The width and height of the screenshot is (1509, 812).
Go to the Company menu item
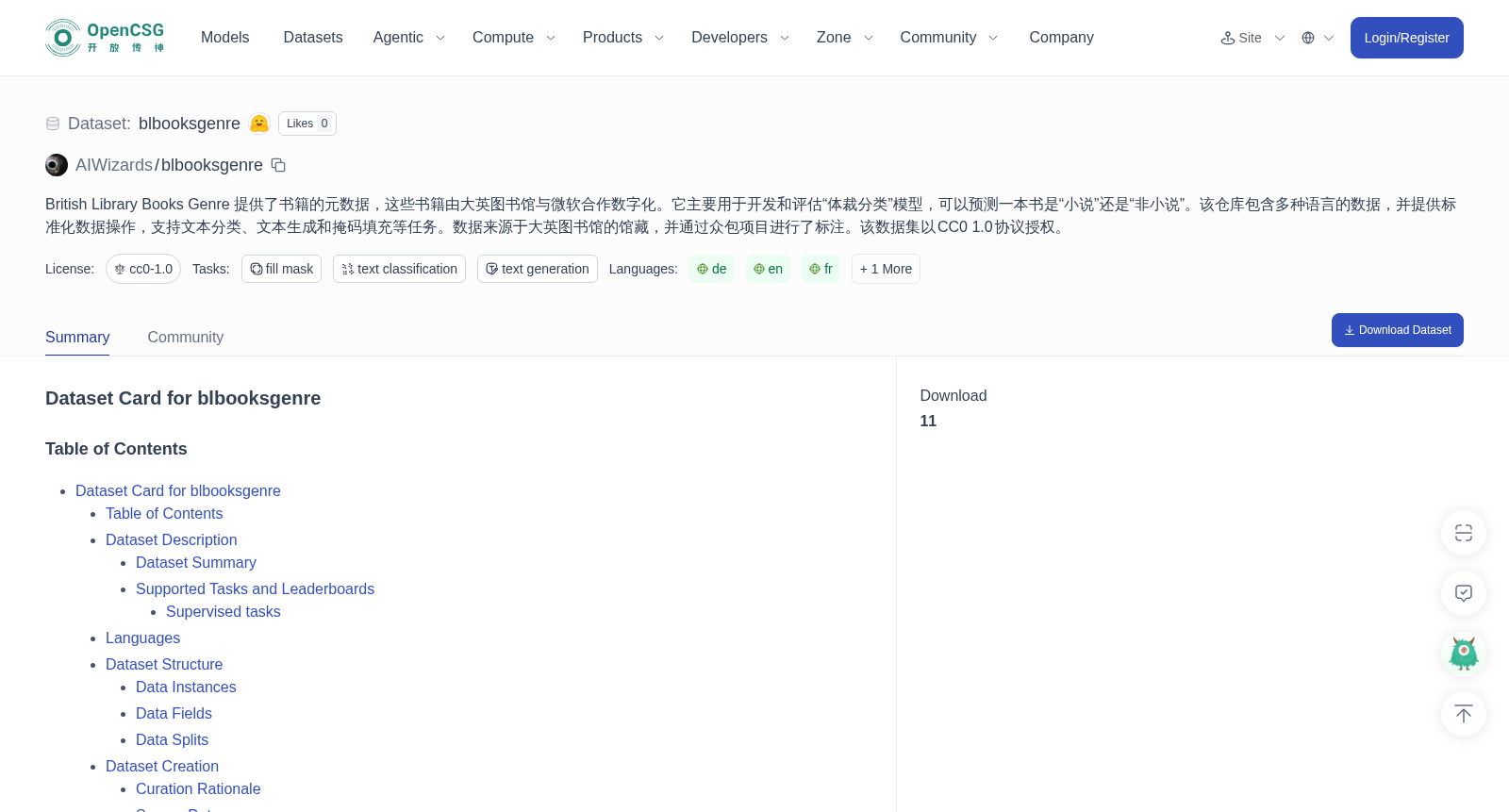(1061, 38)
